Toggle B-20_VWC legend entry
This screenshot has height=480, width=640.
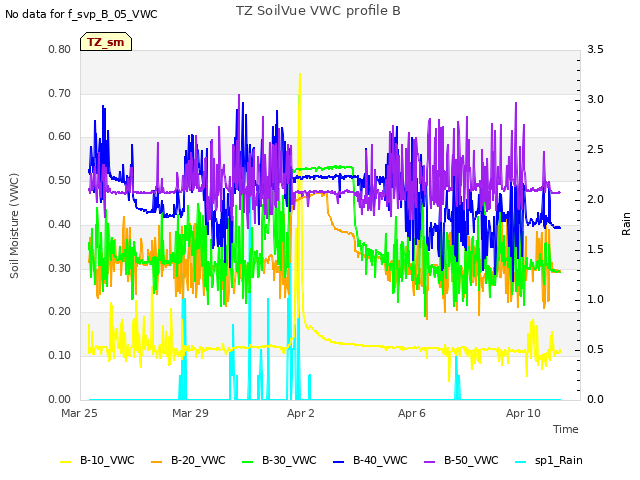pyautogui.click(x=188, y=460)
